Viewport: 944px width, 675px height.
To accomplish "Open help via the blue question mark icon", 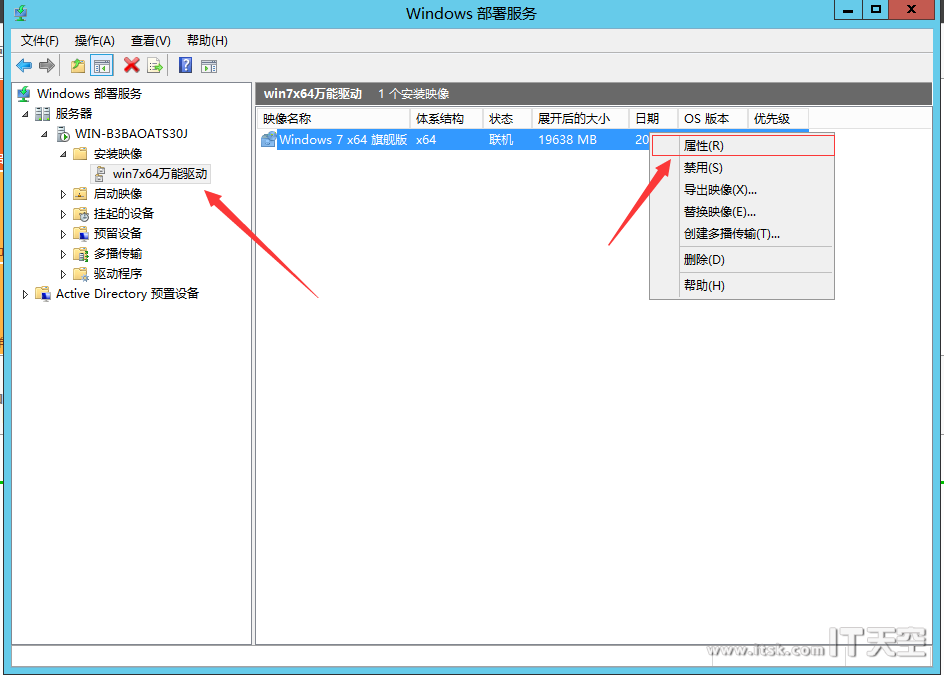I will [x=185, y=66].
